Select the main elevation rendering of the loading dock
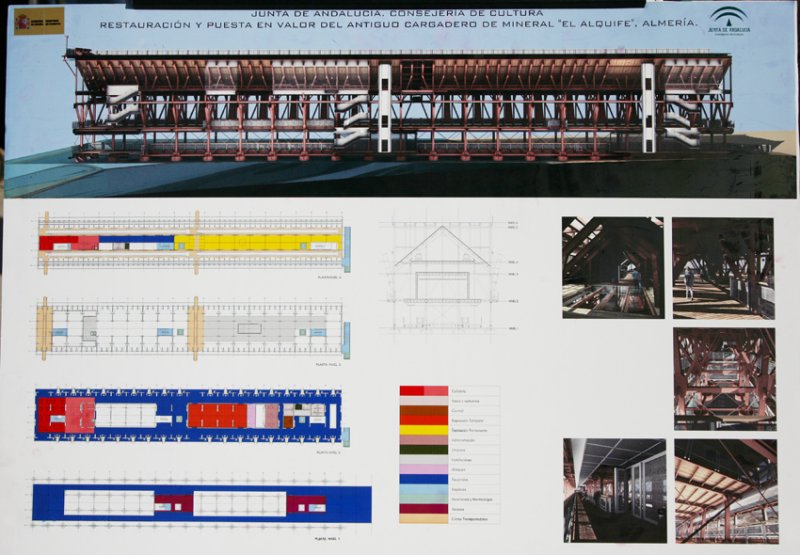Viewport: 800px width, 555px height. click(x=400, y=105)
